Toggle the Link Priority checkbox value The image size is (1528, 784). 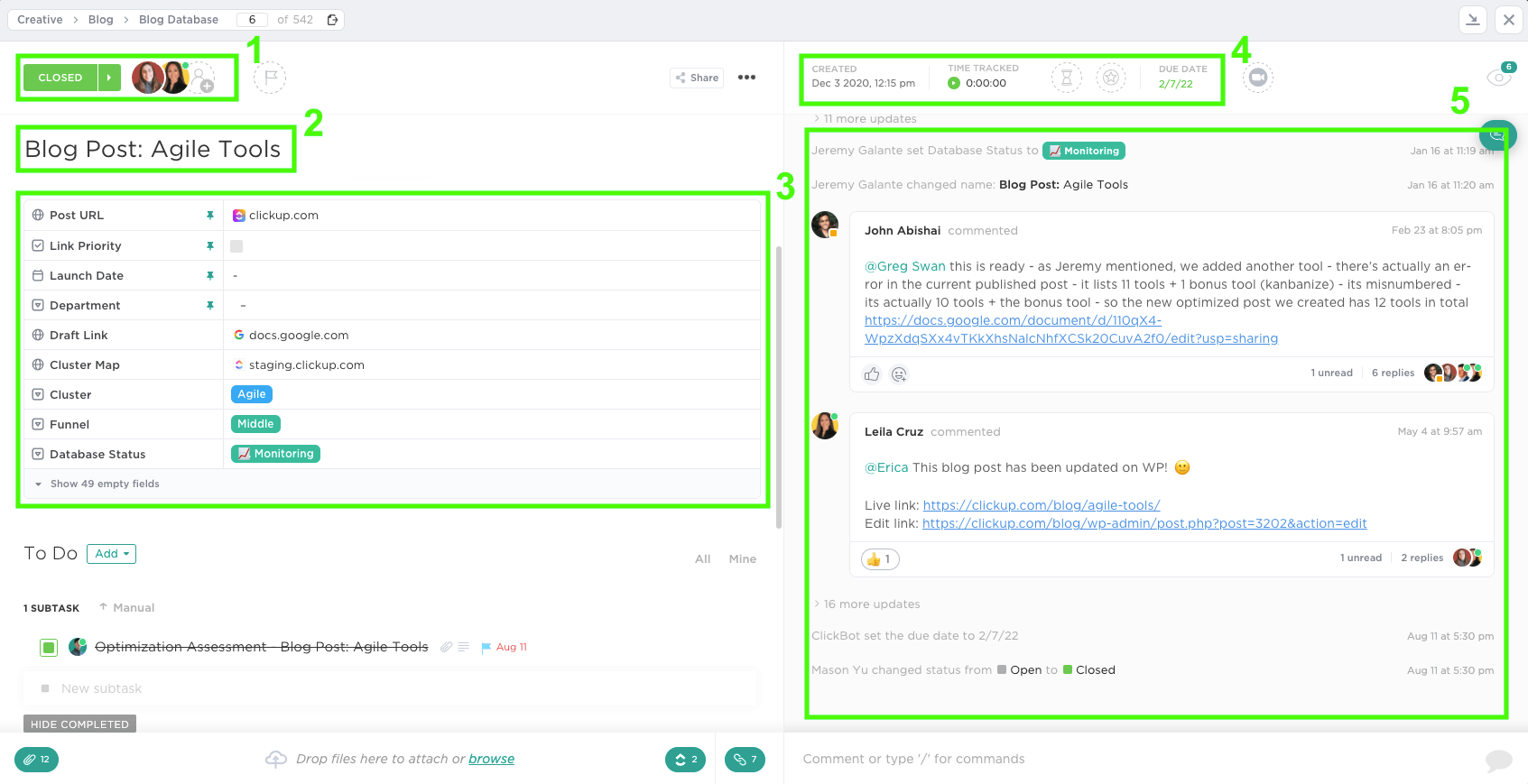pyautogui.click(x=236, y=246)
